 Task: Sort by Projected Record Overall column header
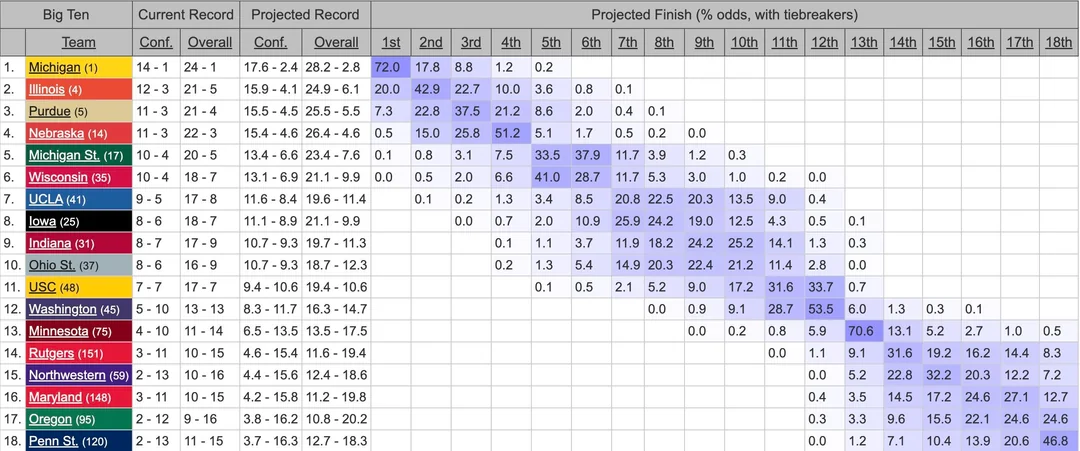(x=336, y=42)
